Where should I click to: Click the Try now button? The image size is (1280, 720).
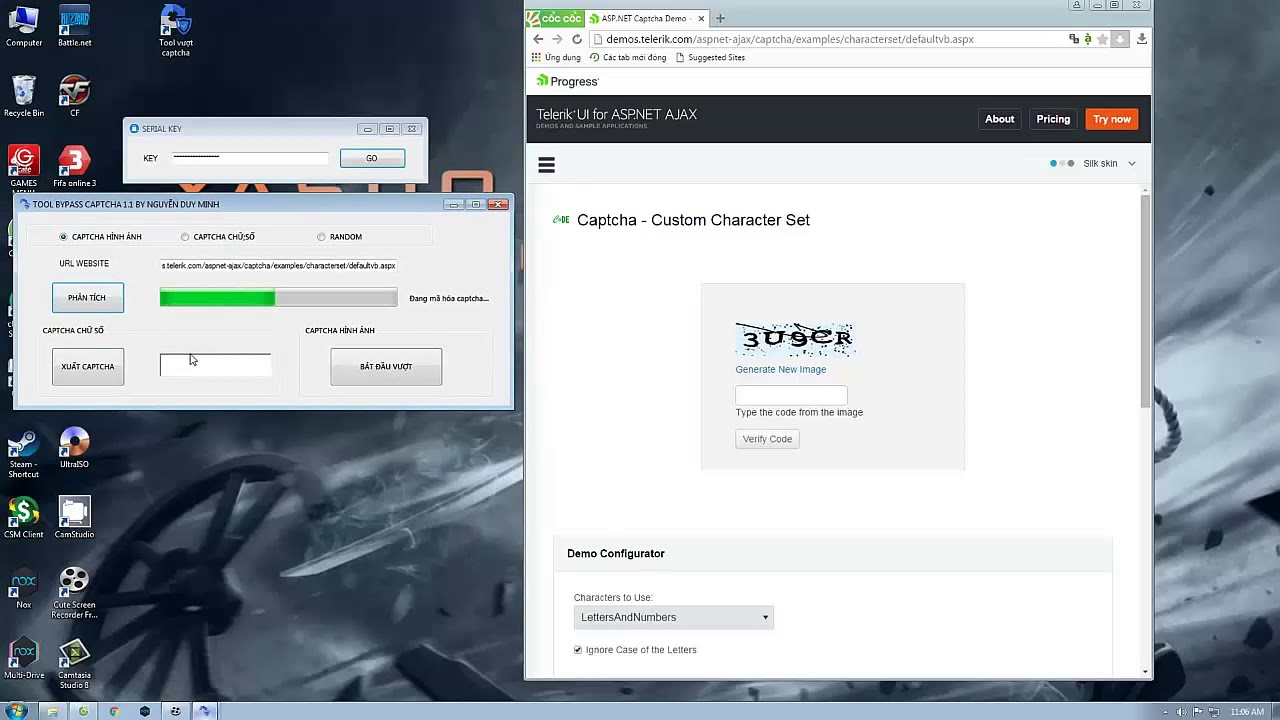pos(1112,119)
